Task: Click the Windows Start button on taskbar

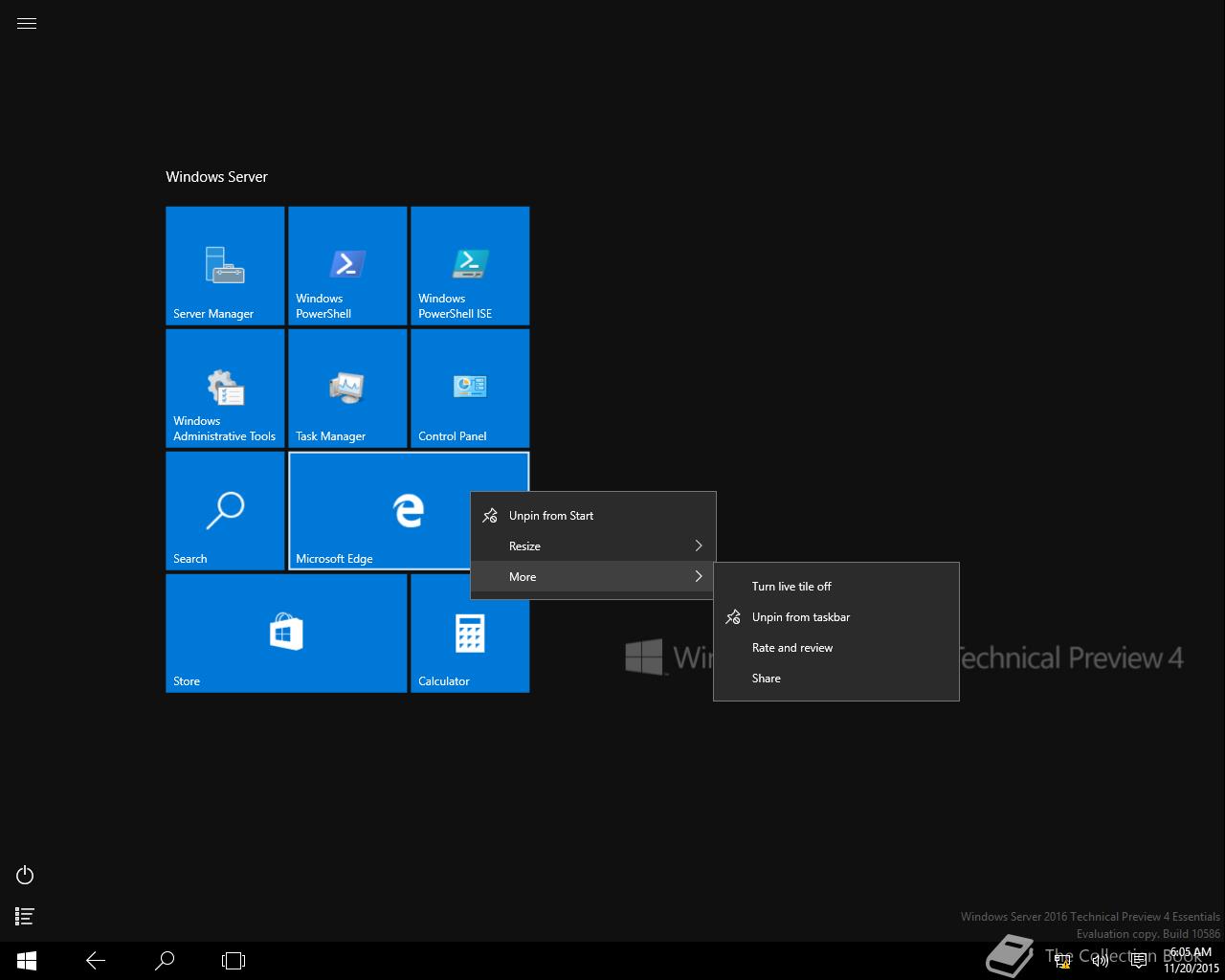Action: [x=27, y=961]
